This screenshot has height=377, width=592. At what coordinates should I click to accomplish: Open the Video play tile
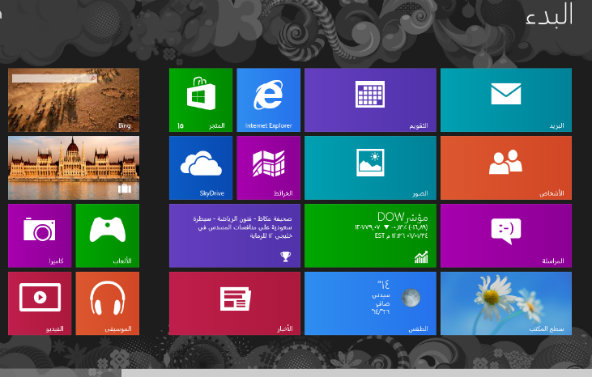coord(40,303)
